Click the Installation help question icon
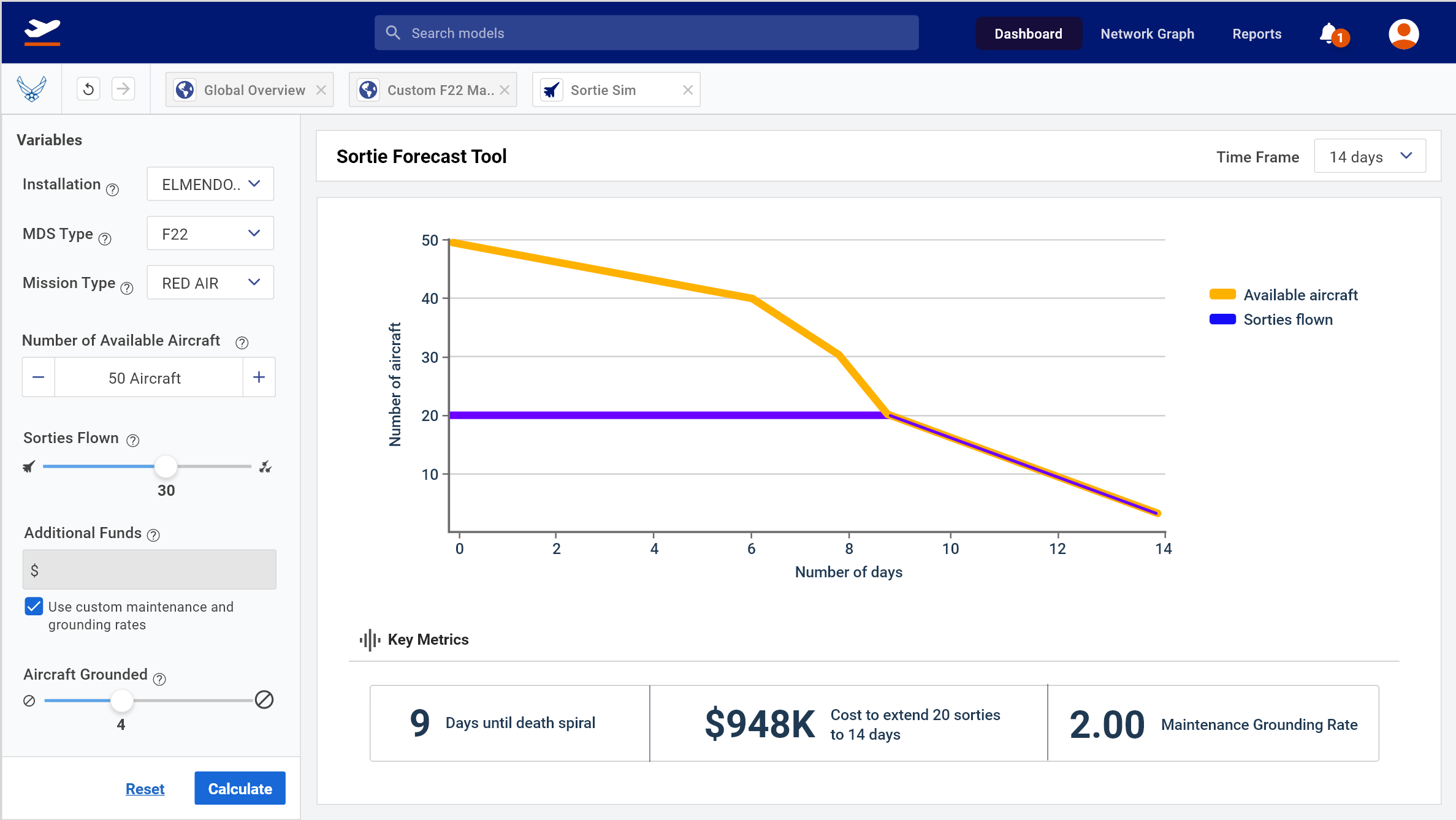 (x=112, y=190)
